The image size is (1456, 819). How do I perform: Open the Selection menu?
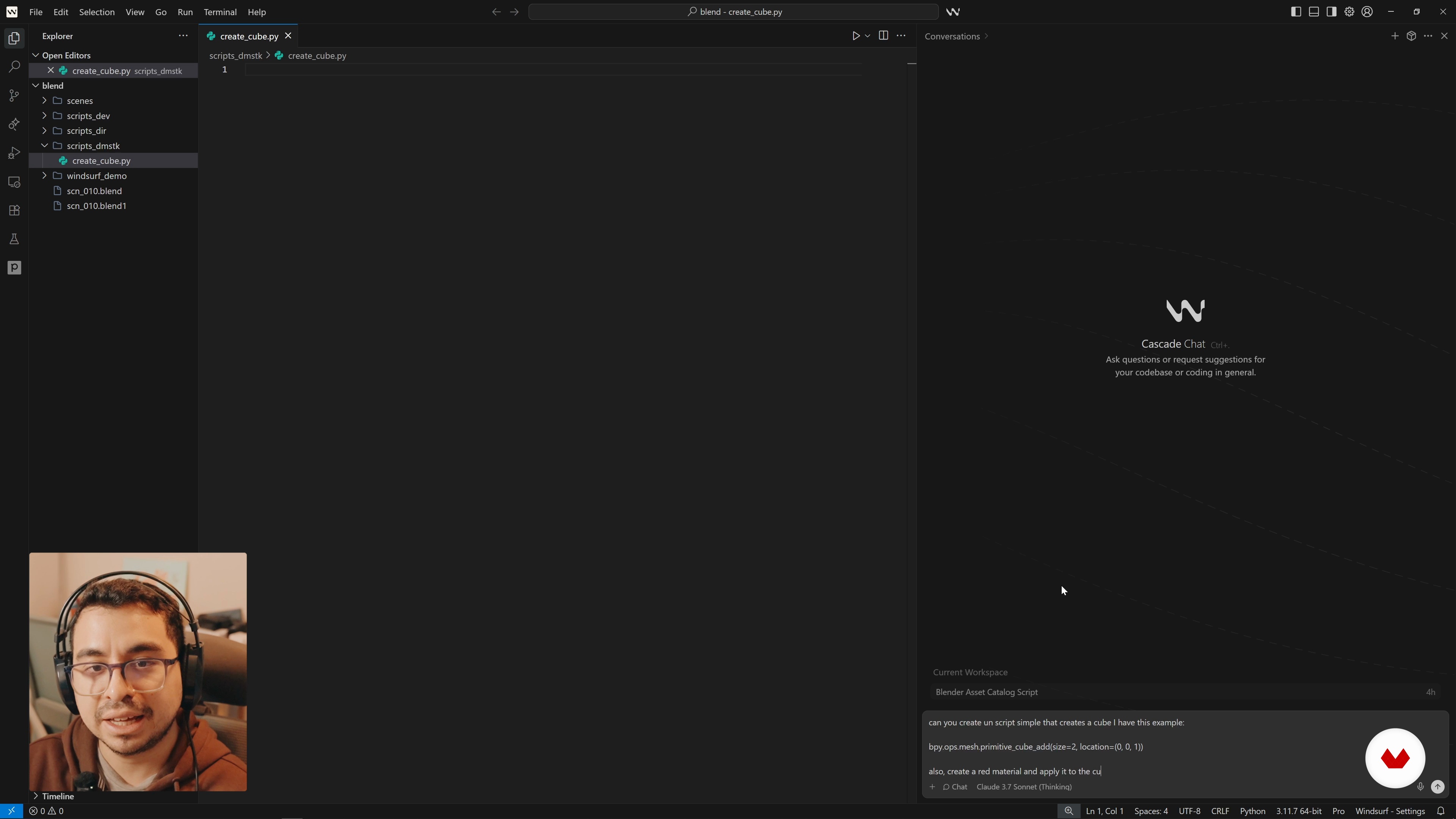point(97,12)
